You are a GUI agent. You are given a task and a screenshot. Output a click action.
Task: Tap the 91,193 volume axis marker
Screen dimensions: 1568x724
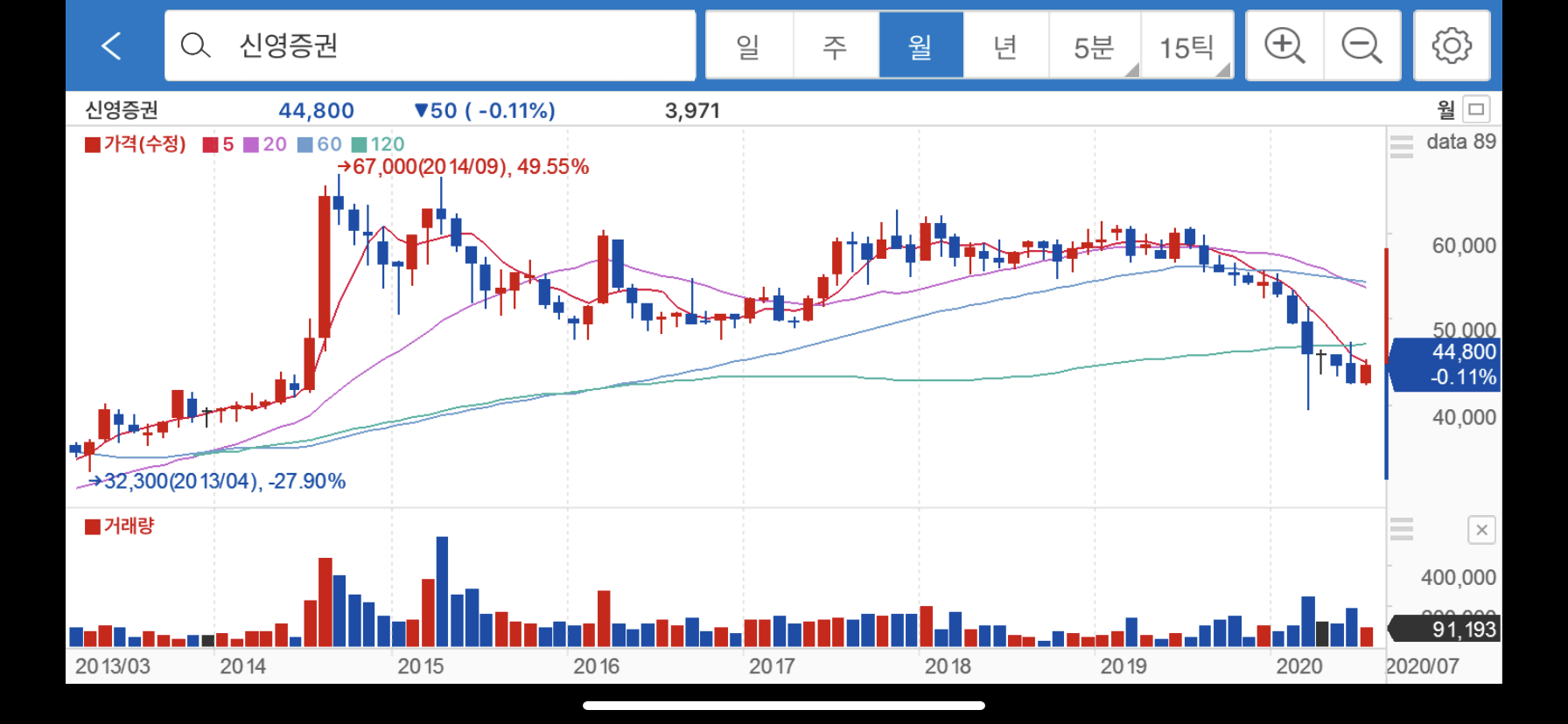(x=1445, y=629)
